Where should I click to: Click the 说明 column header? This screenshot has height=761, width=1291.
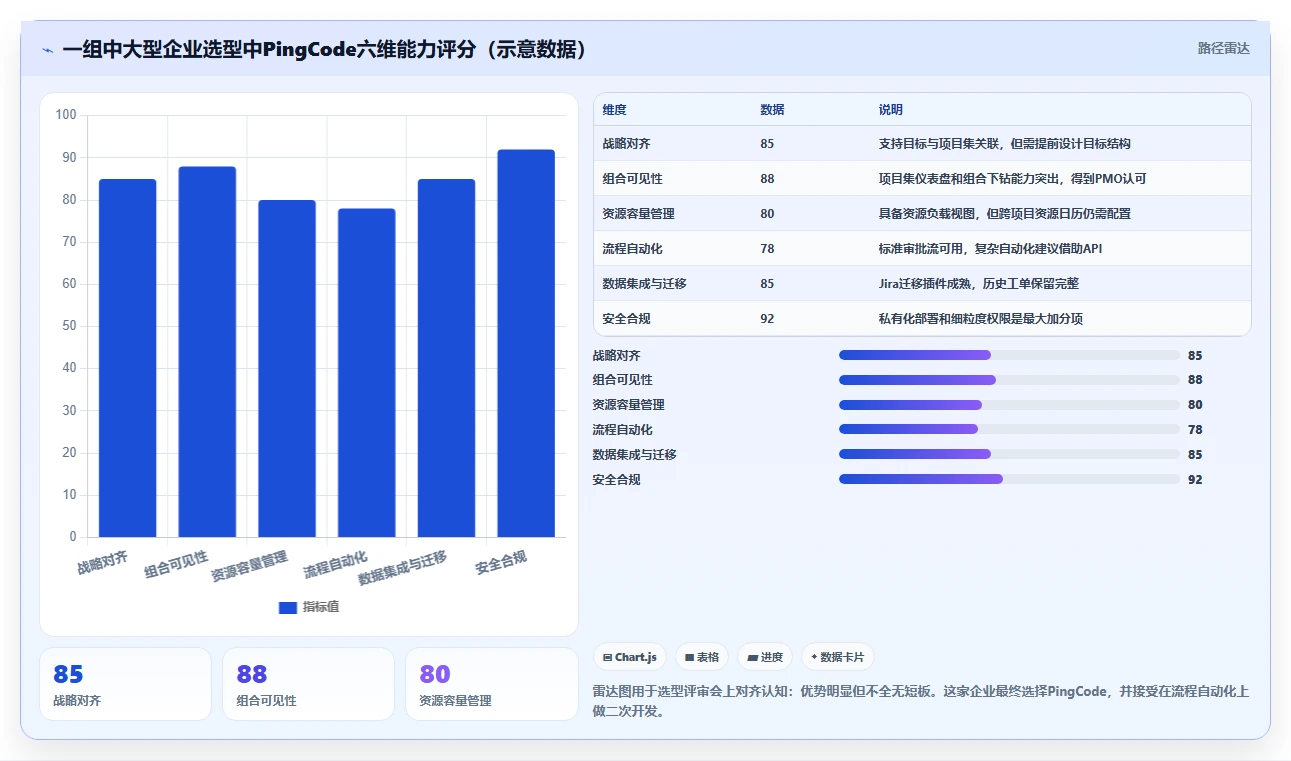pyautogui.click(x=891, y=110)
